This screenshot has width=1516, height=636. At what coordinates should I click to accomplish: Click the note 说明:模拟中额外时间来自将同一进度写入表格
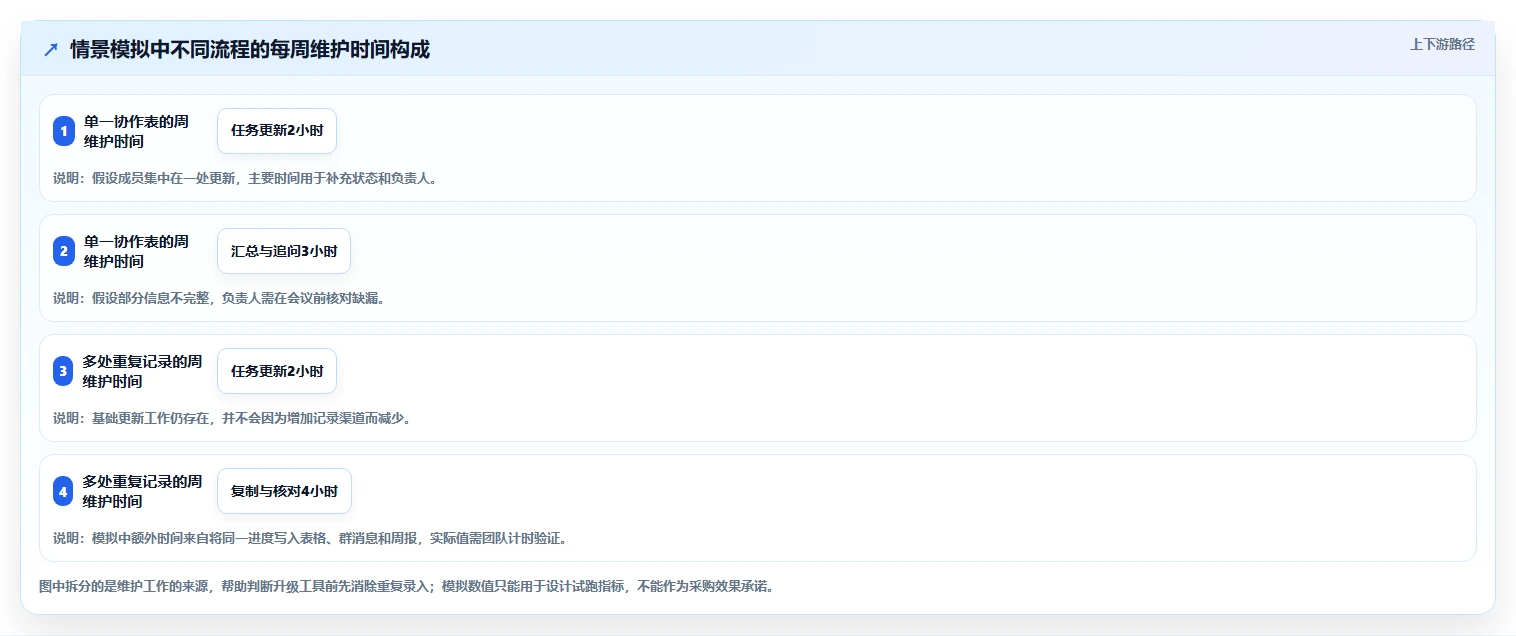click(310, 538)
